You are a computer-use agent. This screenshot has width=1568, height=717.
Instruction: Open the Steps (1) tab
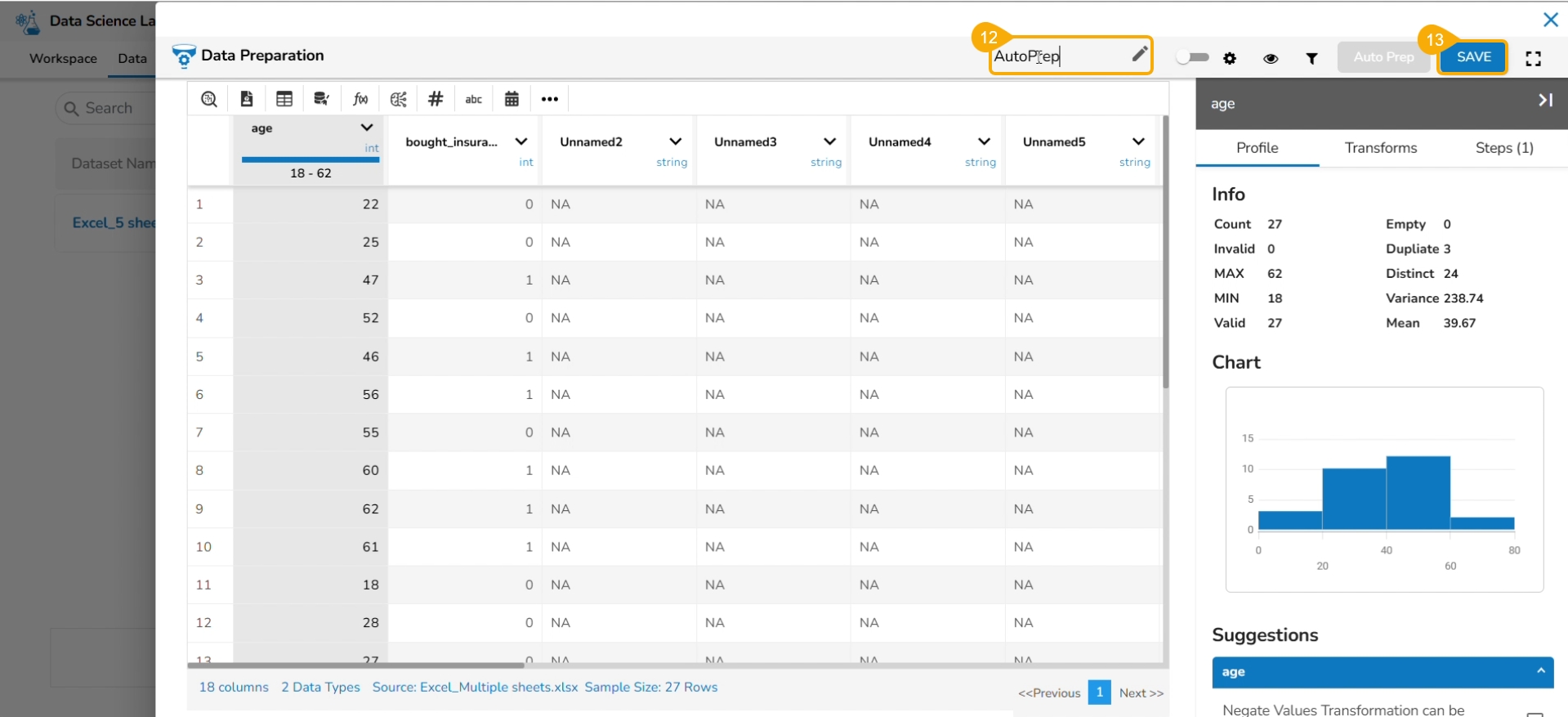(1503, 148)
